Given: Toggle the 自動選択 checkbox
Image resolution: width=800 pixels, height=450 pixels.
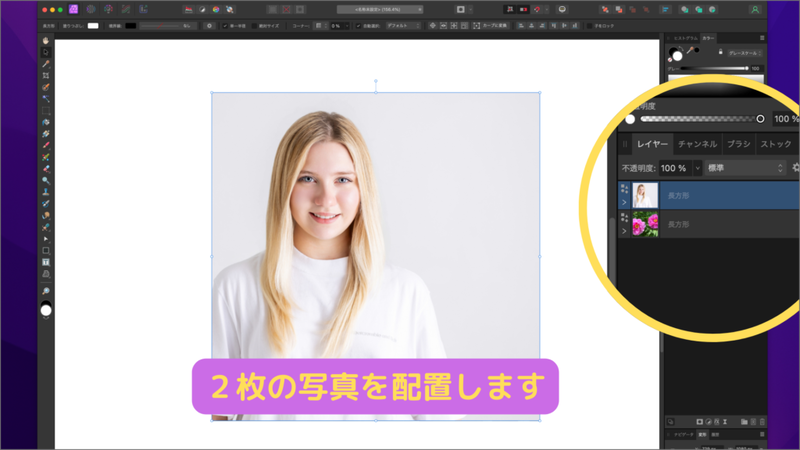Looking at the screenshot, I should click(358, 26).
